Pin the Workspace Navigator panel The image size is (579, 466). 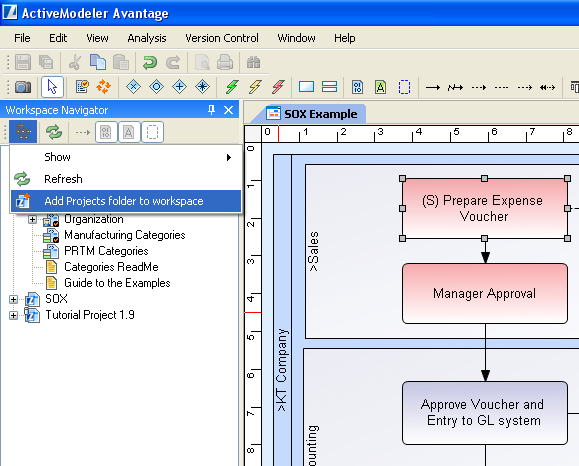tap(211, 110)
